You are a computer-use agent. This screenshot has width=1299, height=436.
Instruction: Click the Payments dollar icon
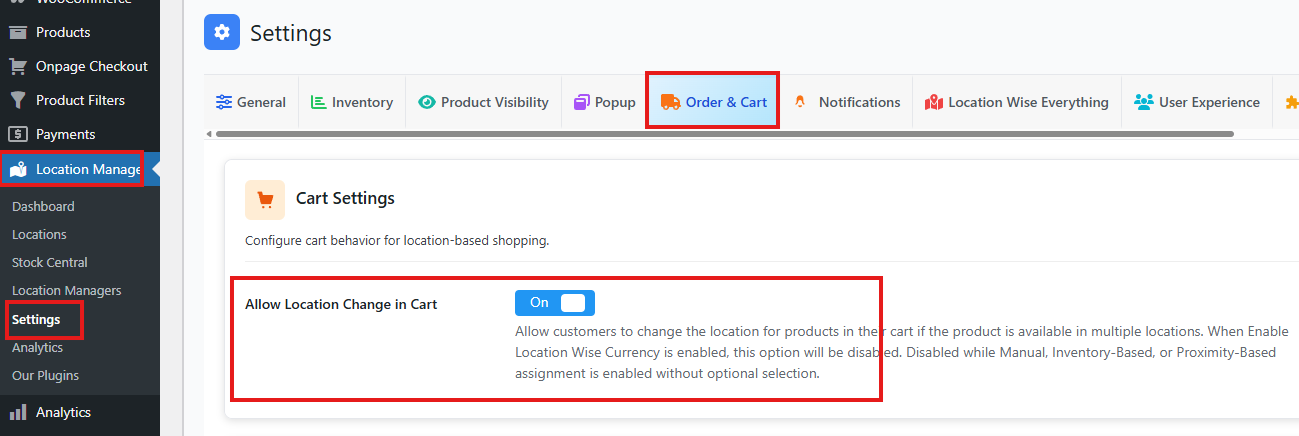click(x=18, y=134)
